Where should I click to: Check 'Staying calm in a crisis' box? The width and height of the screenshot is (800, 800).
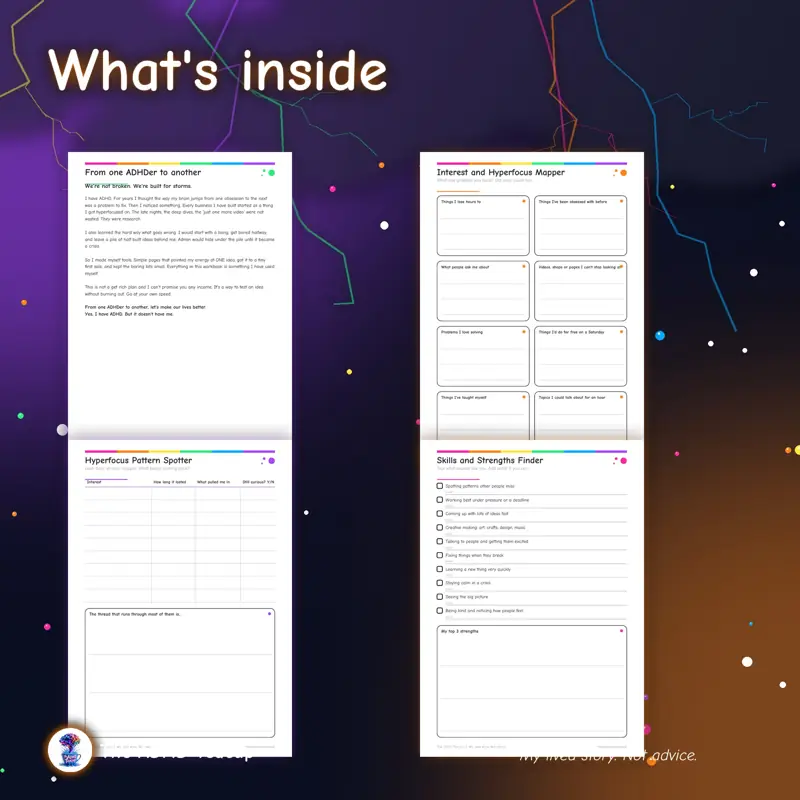[x=439, y=583]
